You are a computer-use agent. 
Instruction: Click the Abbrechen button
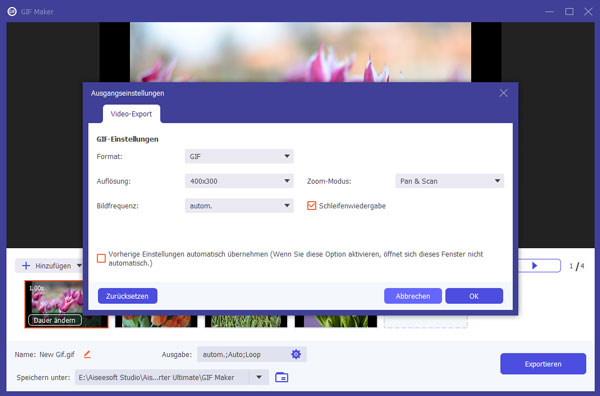[x=413, y=296]
